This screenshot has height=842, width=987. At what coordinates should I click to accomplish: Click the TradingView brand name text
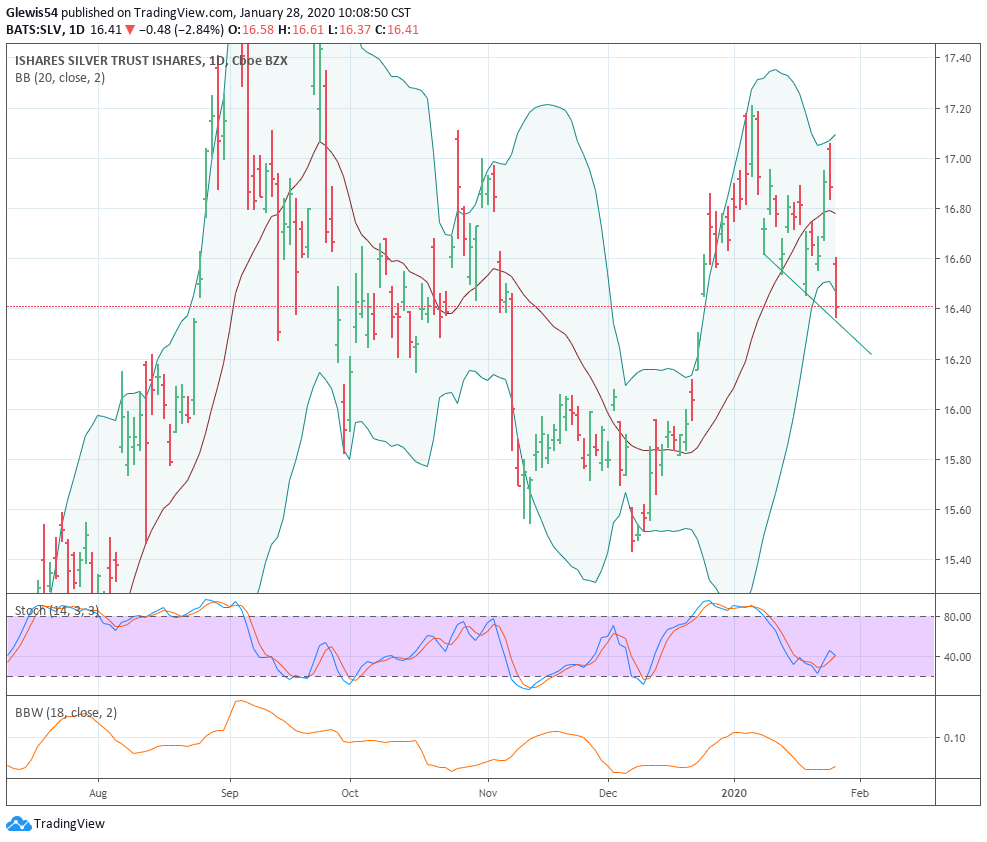[69, 823]
